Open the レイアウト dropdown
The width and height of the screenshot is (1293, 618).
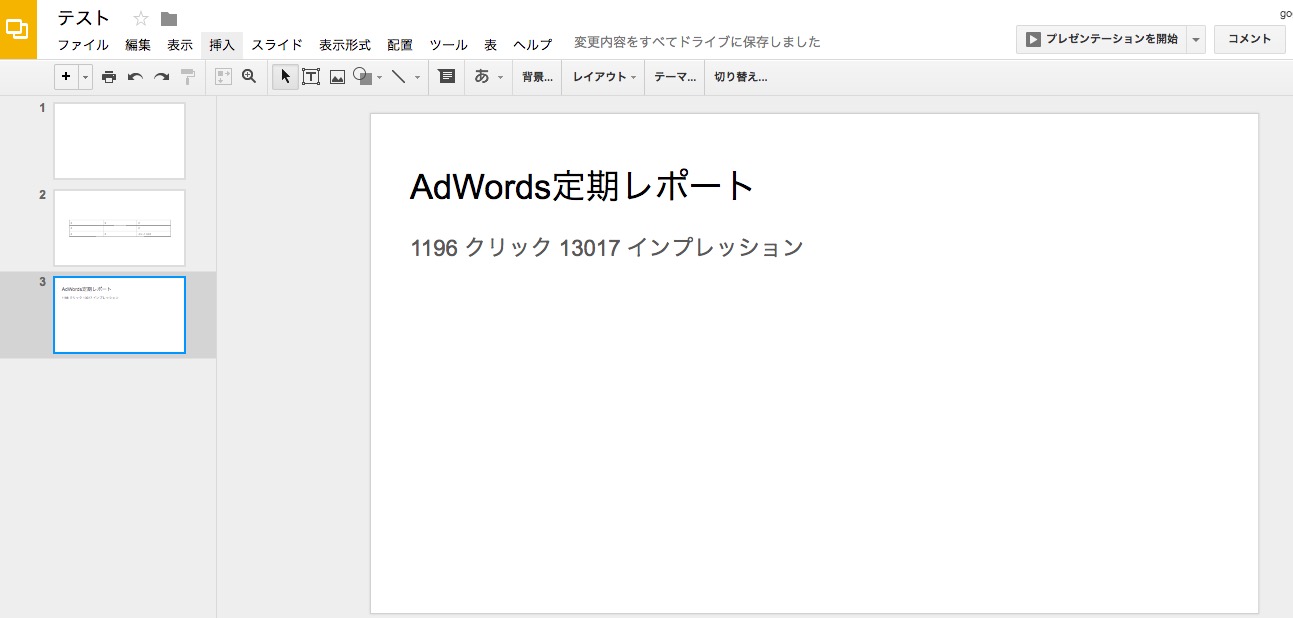(604, 76)
